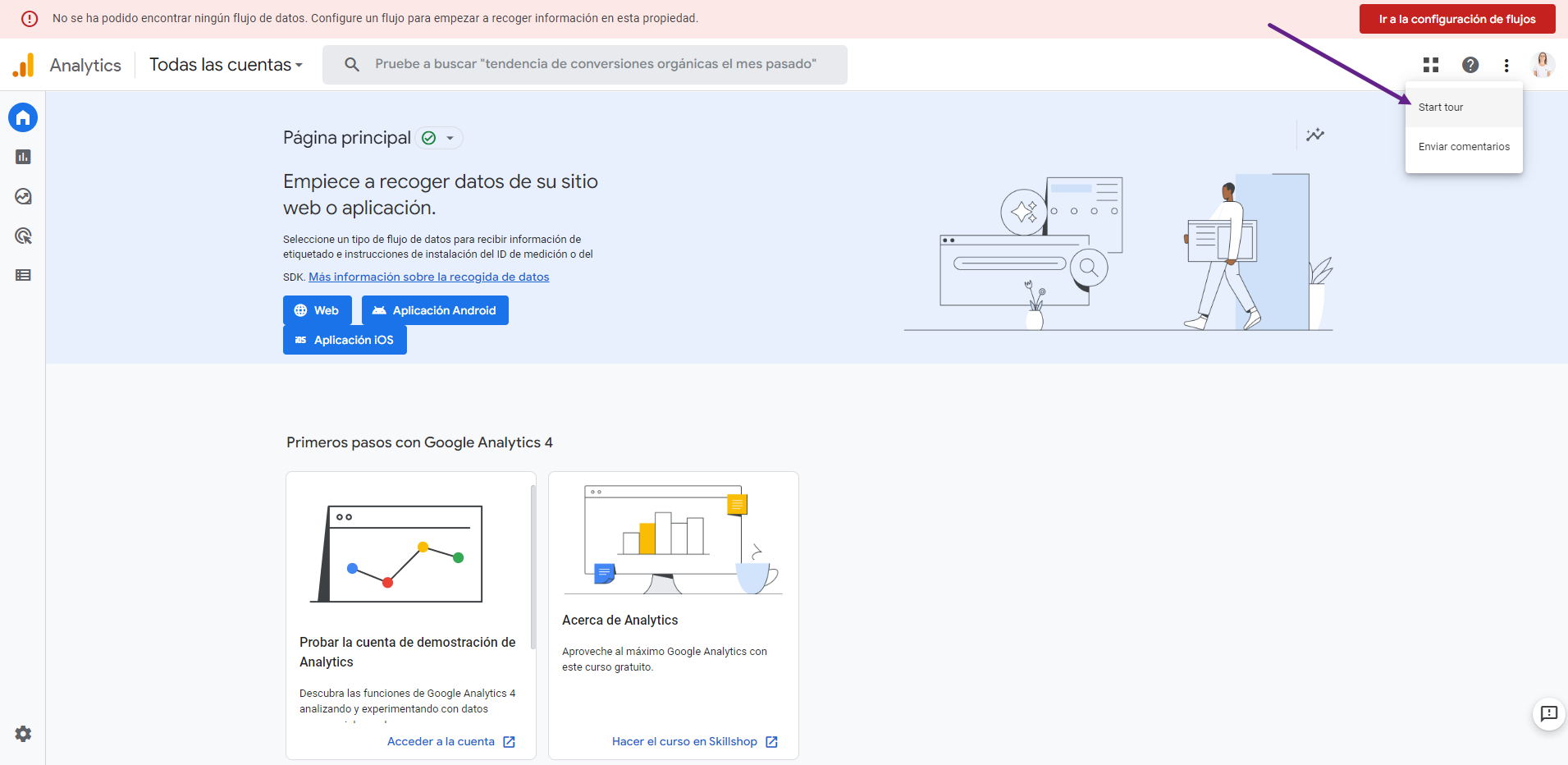Open the Reports bar chart sidebar icon
Viewport: 1568px width, 765px height.
coord(23,157)
